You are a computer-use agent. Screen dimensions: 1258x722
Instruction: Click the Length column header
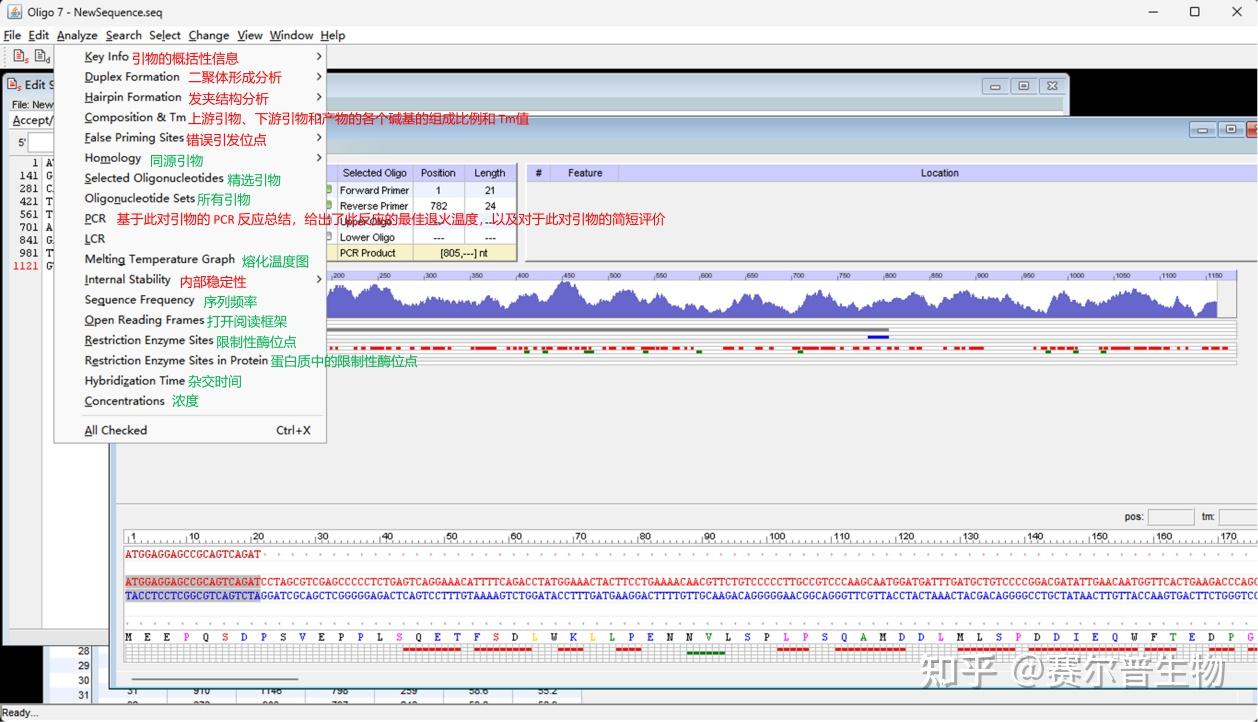pyautogui.click(x=490, y=173)
